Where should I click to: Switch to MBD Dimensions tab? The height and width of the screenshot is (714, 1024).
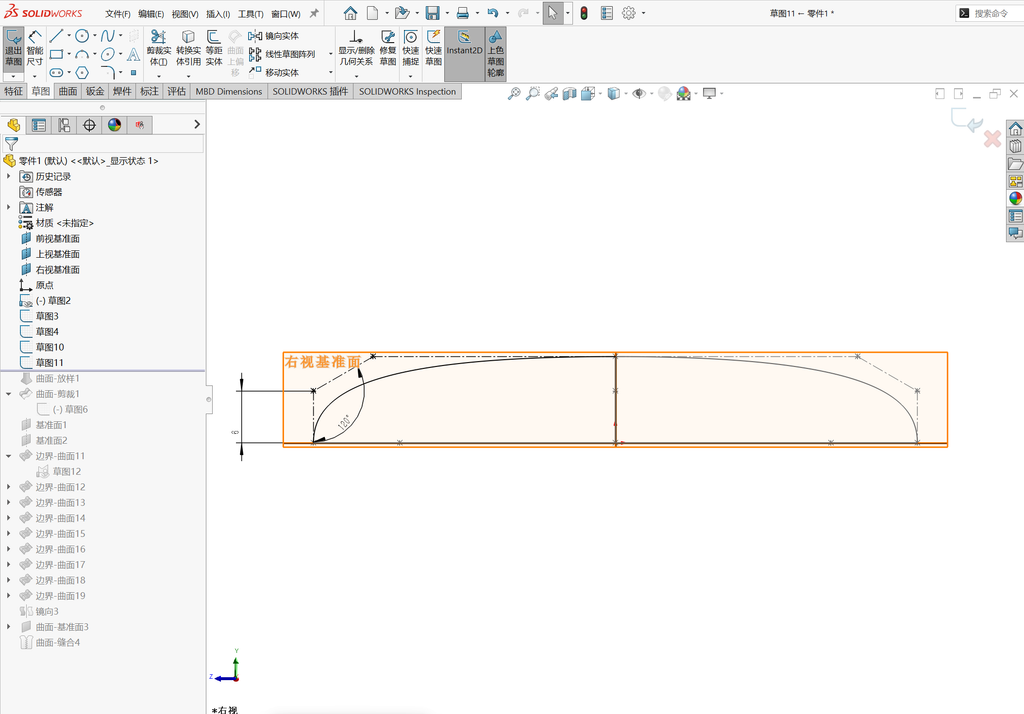coord(229,91)
